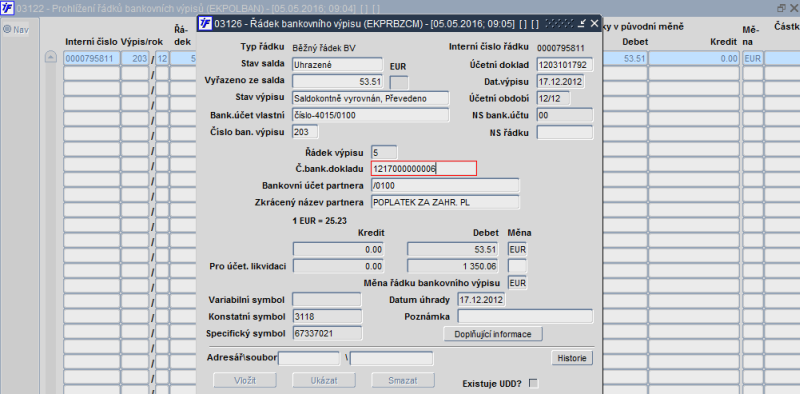This screenshot has width=800, height=394.
Task: Click the scroll-up arrow beside first table row
Action: click(51, 58)
